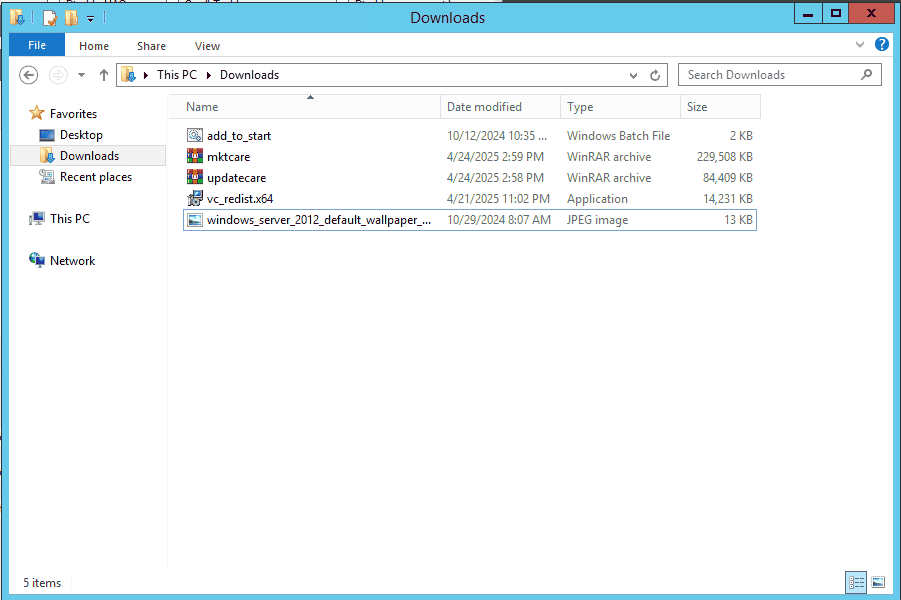Viewport: 901px width, 600px height.
Task: Open Help via the question mark icon
Action: [x=881, y=44]
